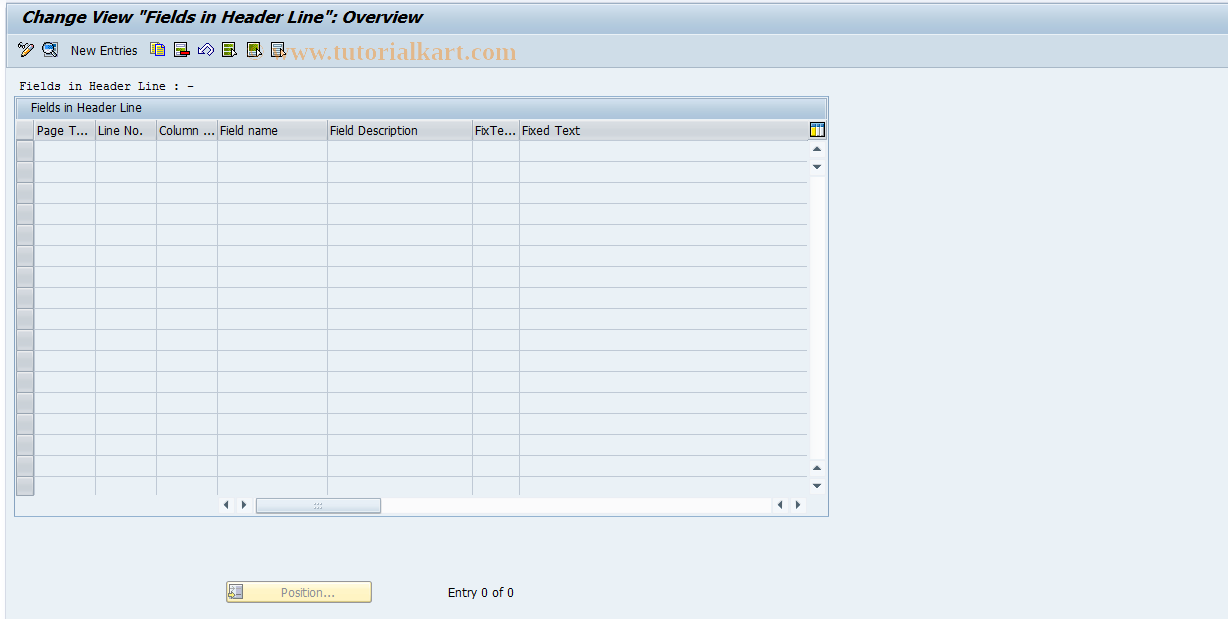Sort by Page T... column header
The height and width of the screenshot is (619, 1228).
tap(65, 130)
